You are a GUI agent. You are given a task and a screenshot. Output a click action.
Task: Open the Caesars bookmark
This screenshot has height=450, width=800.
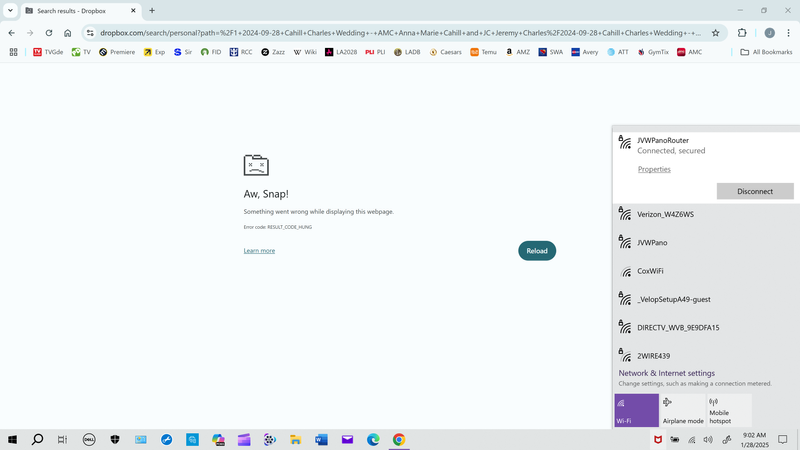point(445,52)
